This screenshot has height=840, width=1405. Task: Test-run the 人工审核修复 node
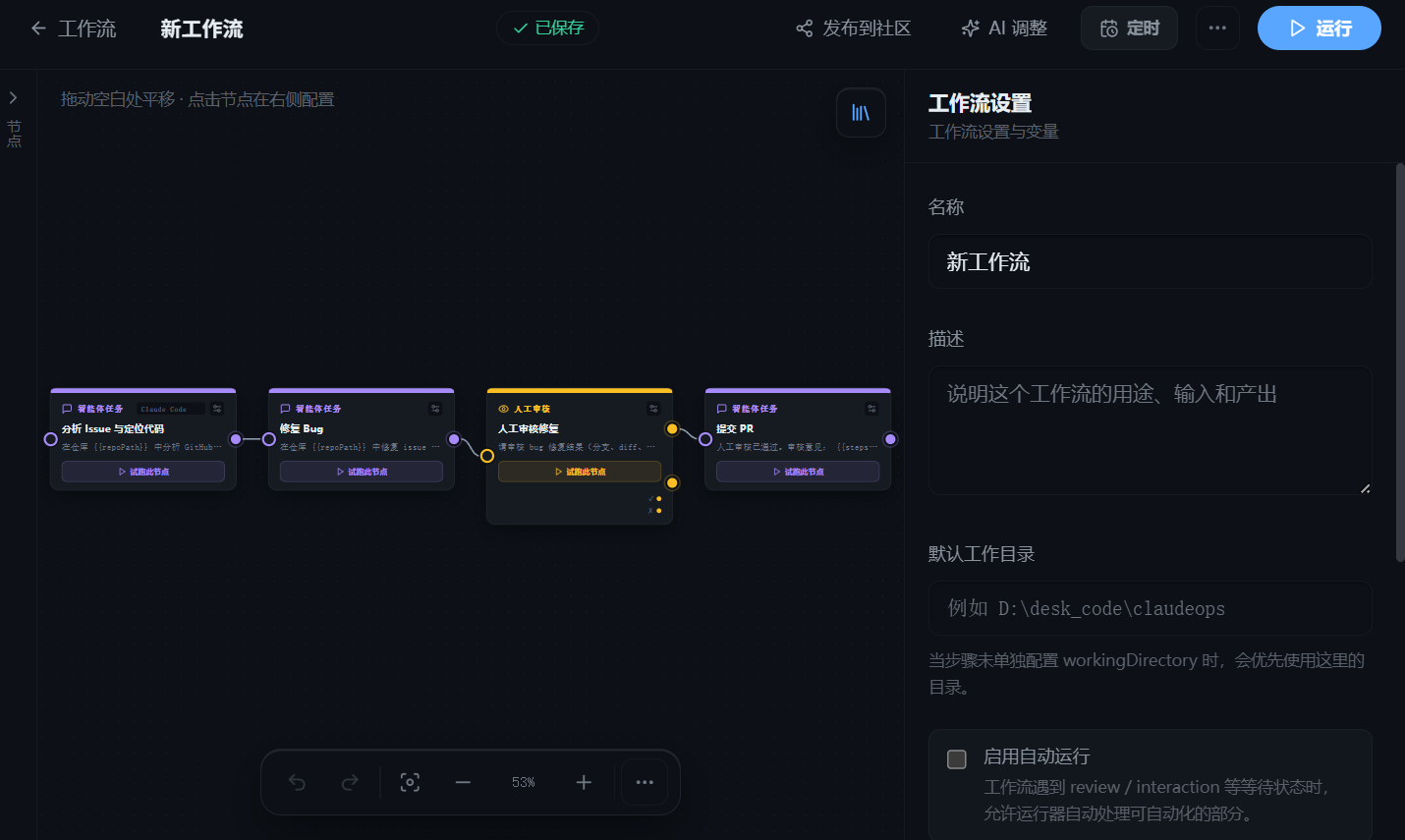point(580,472)
